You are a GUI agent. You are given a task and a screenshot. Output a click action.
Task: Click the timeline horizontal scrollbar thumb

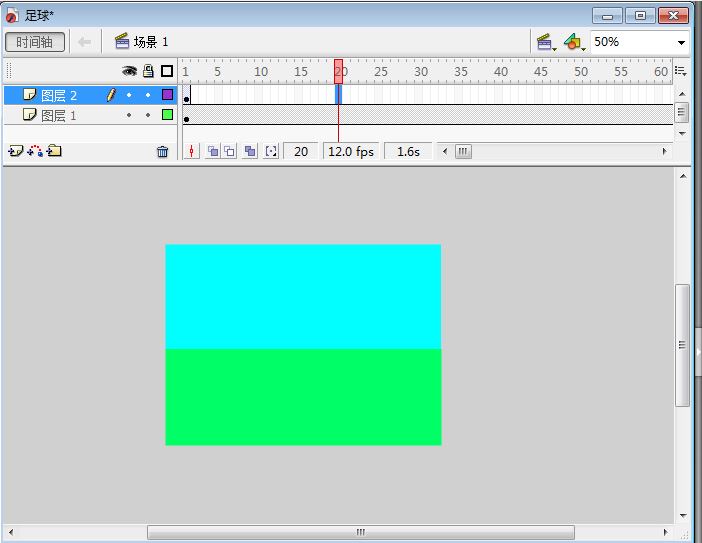[x=463, y=151]
